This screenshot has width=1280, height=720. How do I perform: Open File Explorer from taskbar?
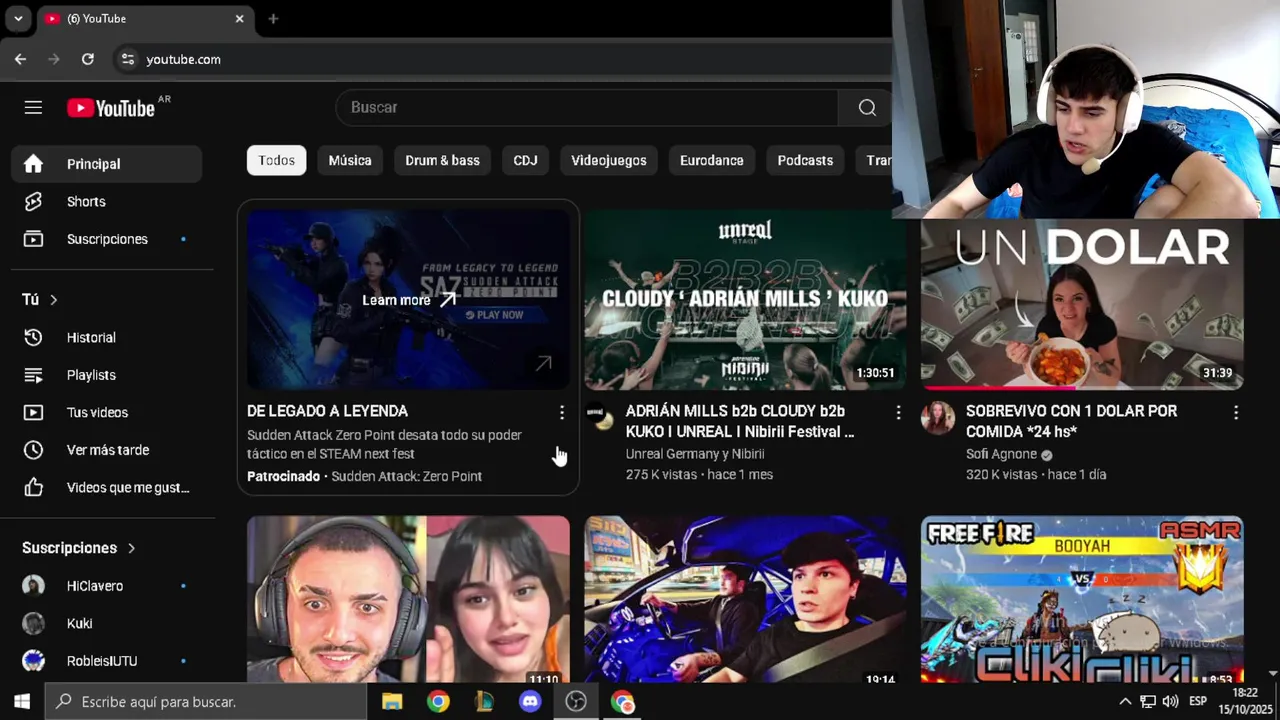click(392, 702)
